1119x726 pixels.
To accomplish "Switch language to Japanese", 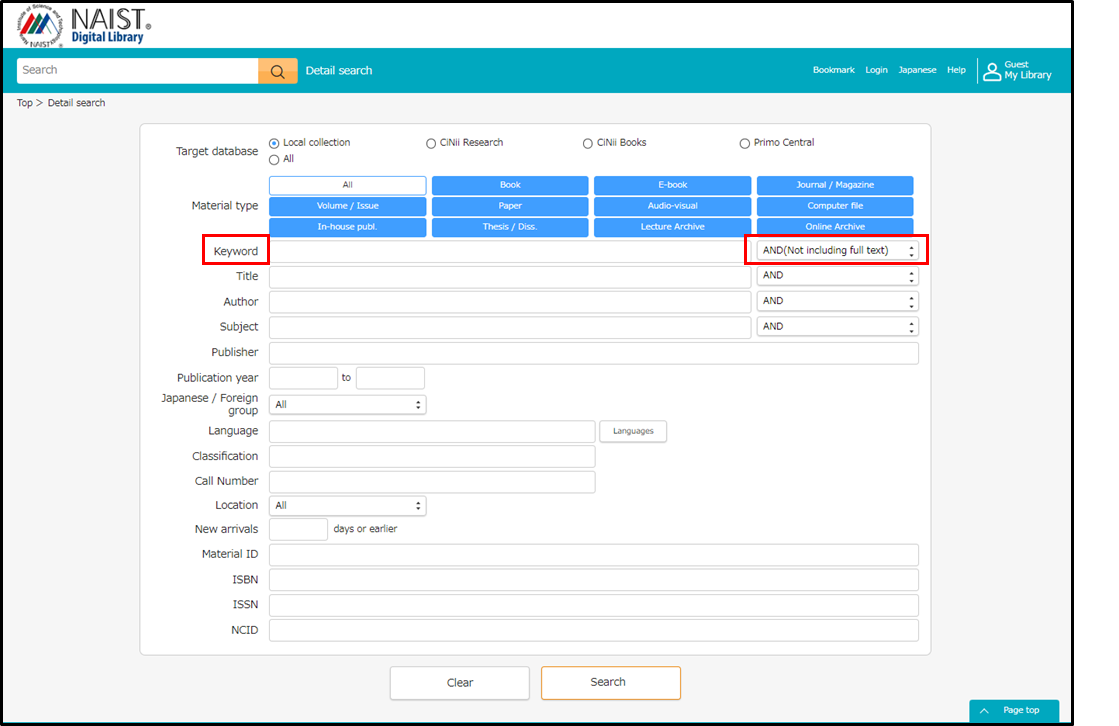I will (917, 70).
